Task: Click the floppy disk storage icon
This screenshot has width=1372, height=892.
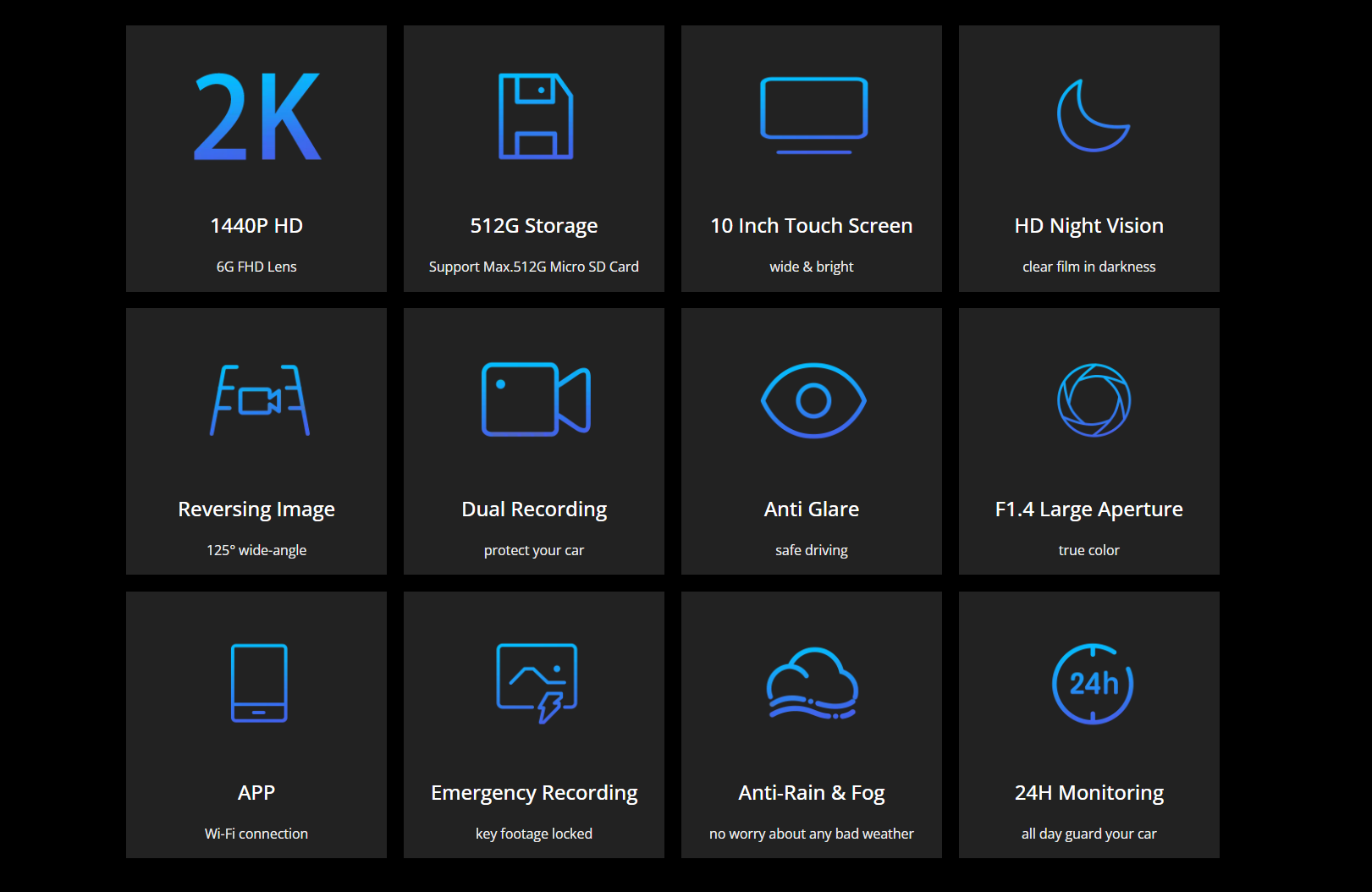Action: tap(535, 117)
